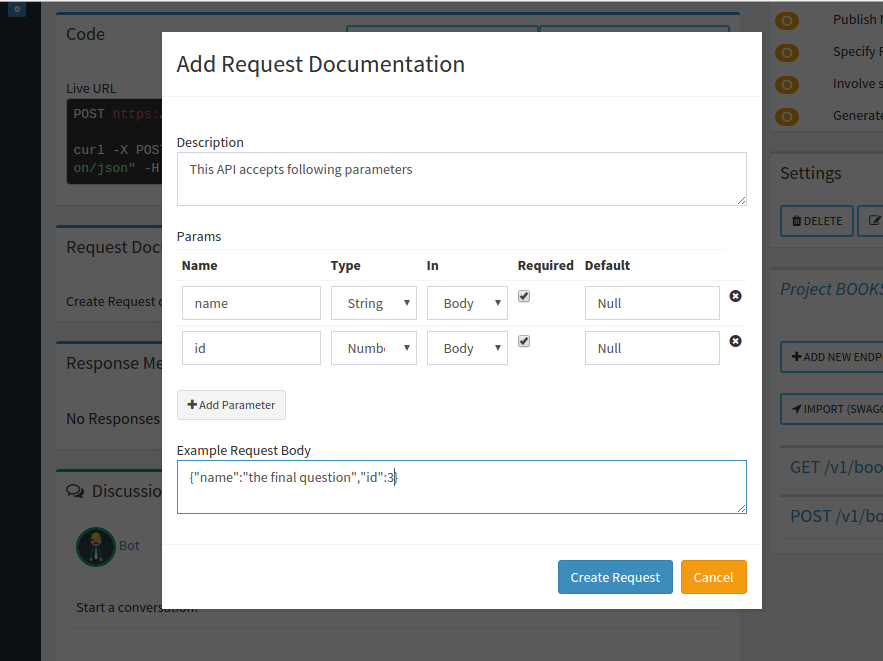883x661 pixels.
Task: Click the Add Parameter button
Action: coord(231,405)
